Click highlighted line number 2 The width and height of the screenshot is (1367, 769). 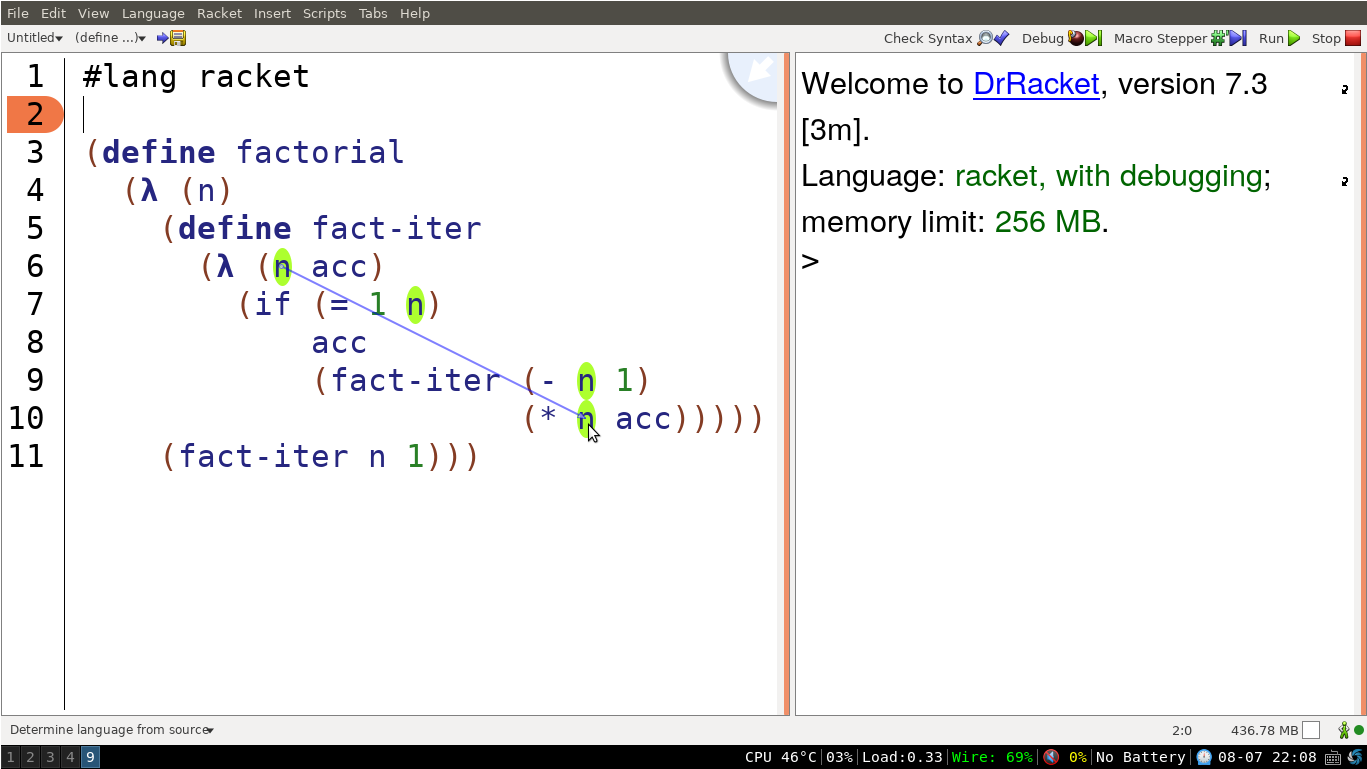point(34,115)
